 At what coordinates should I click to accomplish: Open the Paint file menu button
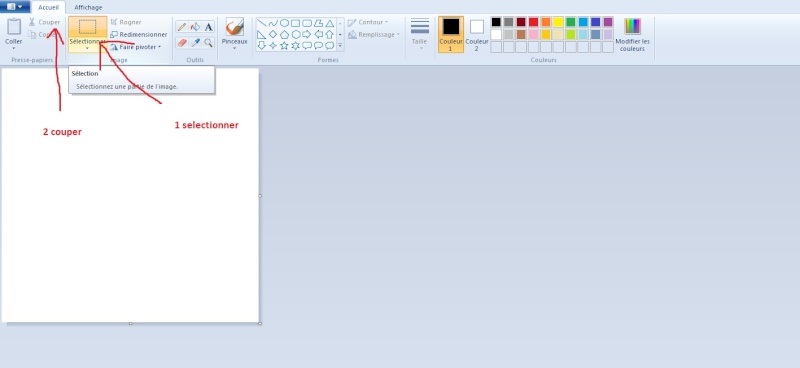(x=15, y=7)
